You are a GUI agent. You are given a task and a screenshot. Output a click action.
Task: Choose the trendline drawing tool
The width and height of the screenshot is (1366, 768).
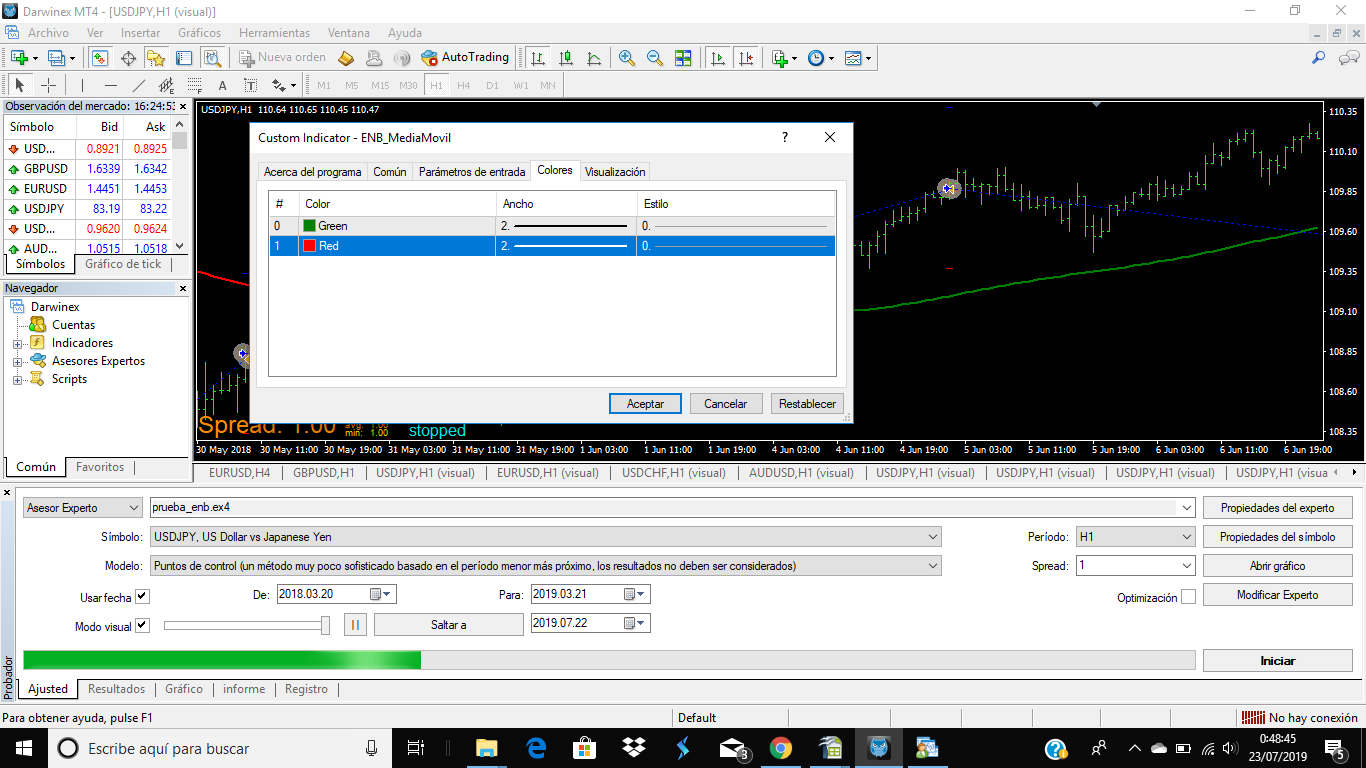coord(139,85)
